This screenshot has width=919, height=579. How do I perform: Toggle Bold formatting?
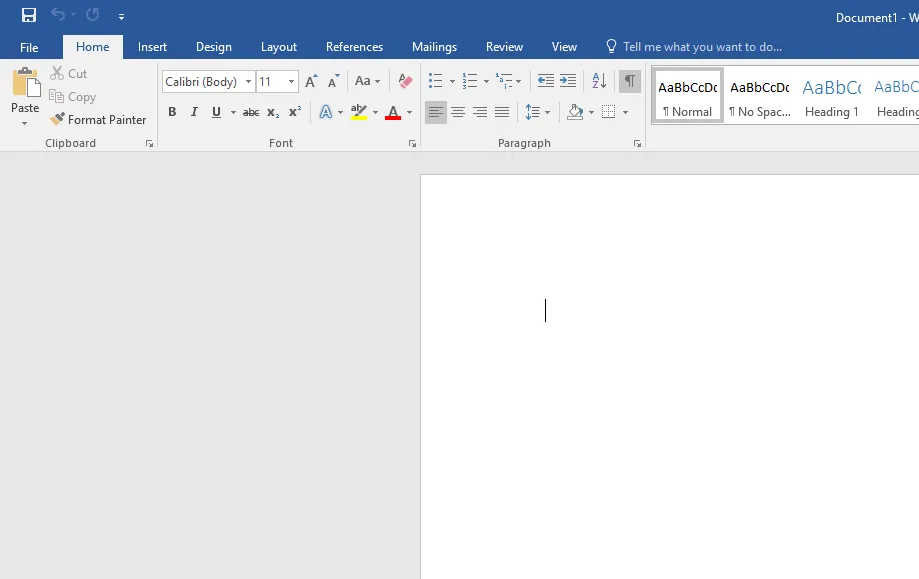coord(172,112)
